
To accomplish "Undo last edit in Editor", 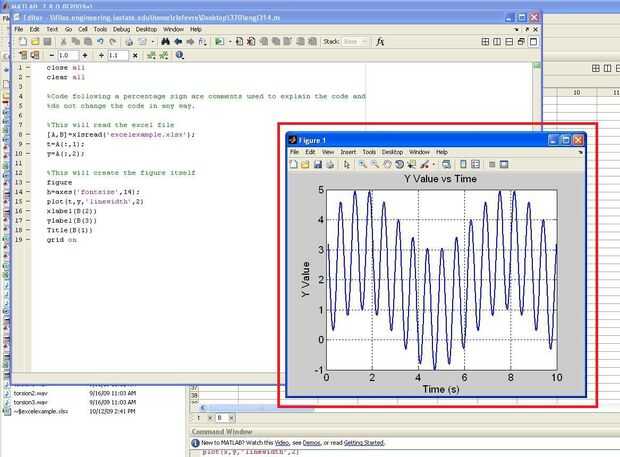I will pos(100,42).
